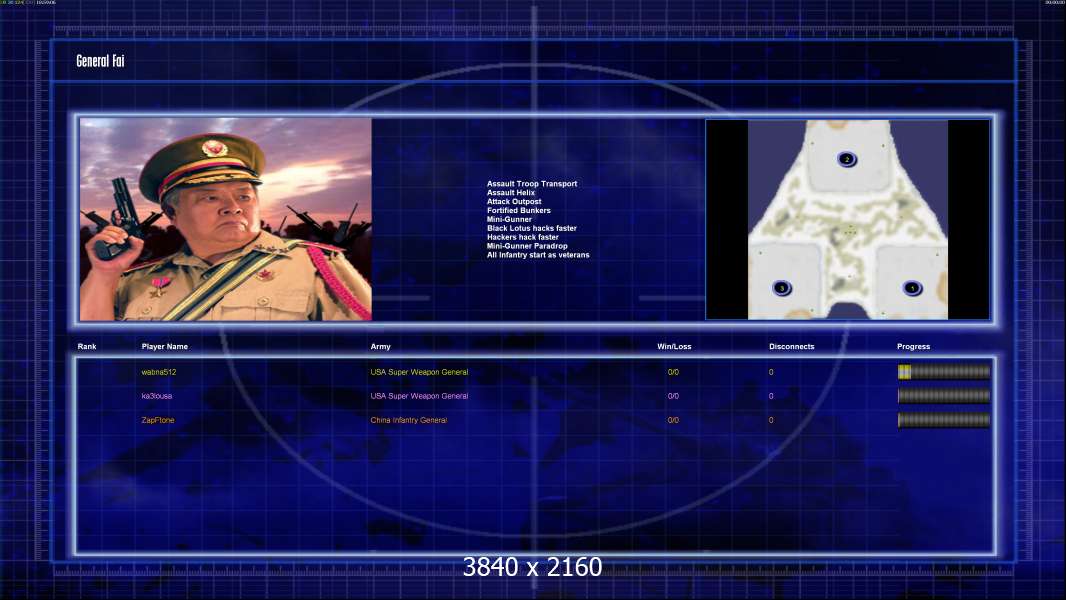The width and height of the screenshot is (1066, 600).
Task: Click the Win/Loss column header
Action: coord(674,347)
